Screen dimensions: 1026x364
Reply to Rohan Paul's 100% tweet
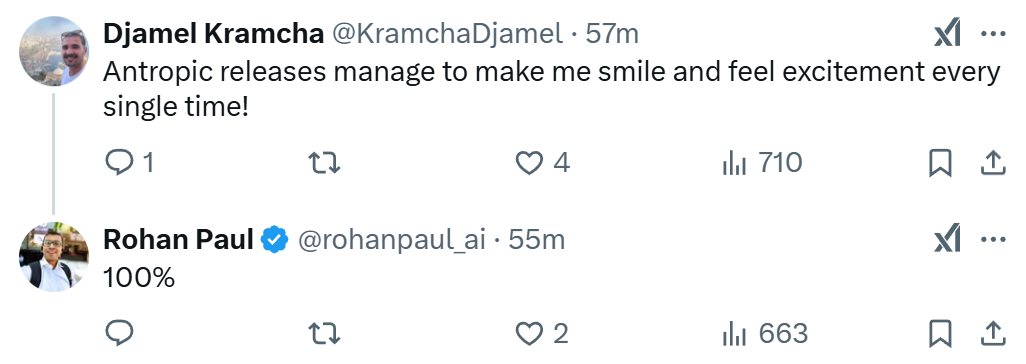(119, 334)
